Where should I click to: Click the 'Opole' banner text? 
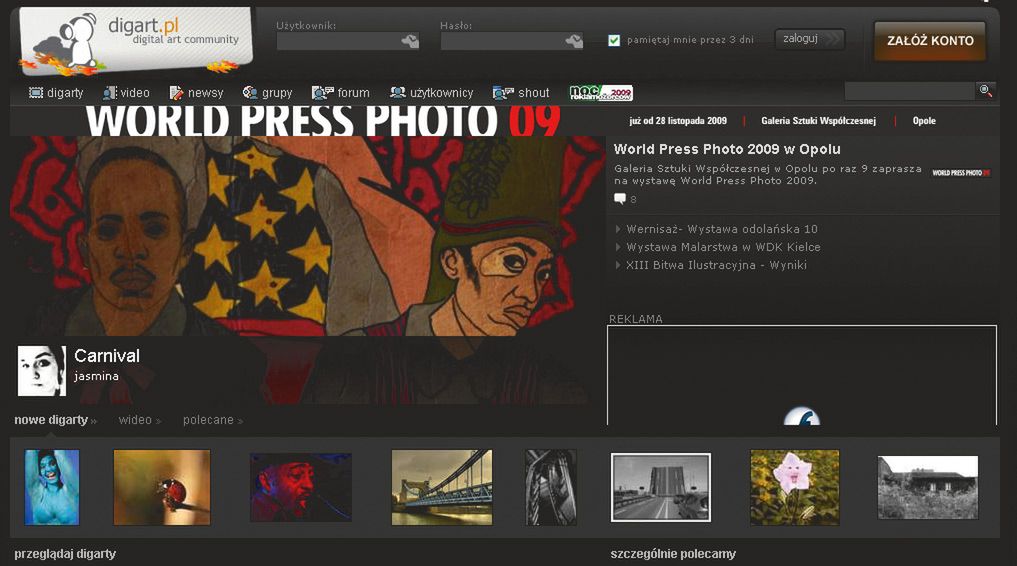point(924,121)
